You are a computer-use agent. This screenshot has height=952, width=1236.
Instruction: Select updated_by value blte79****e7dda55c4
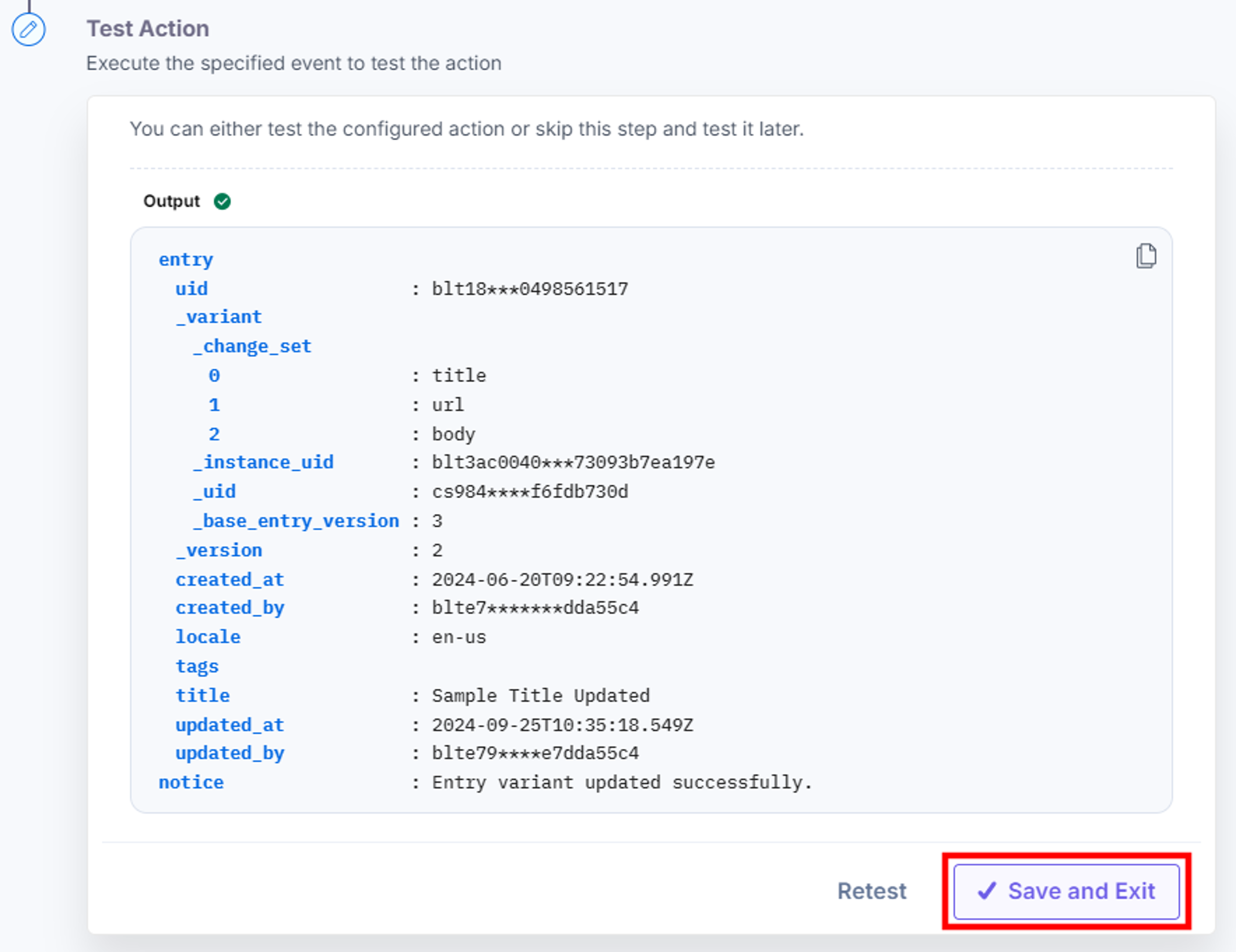tap(535, 753)
